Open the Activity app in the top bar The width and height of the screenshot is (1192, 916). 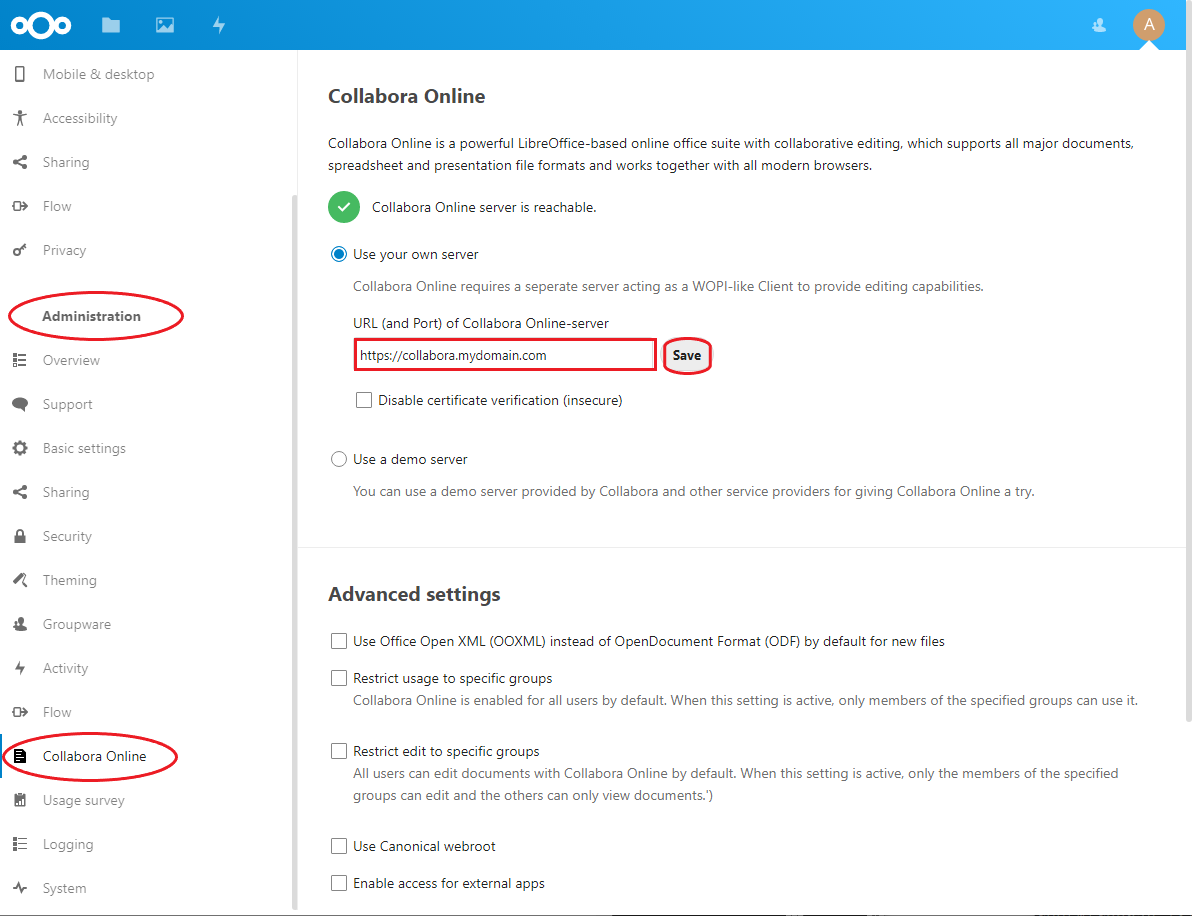point(219,25)
